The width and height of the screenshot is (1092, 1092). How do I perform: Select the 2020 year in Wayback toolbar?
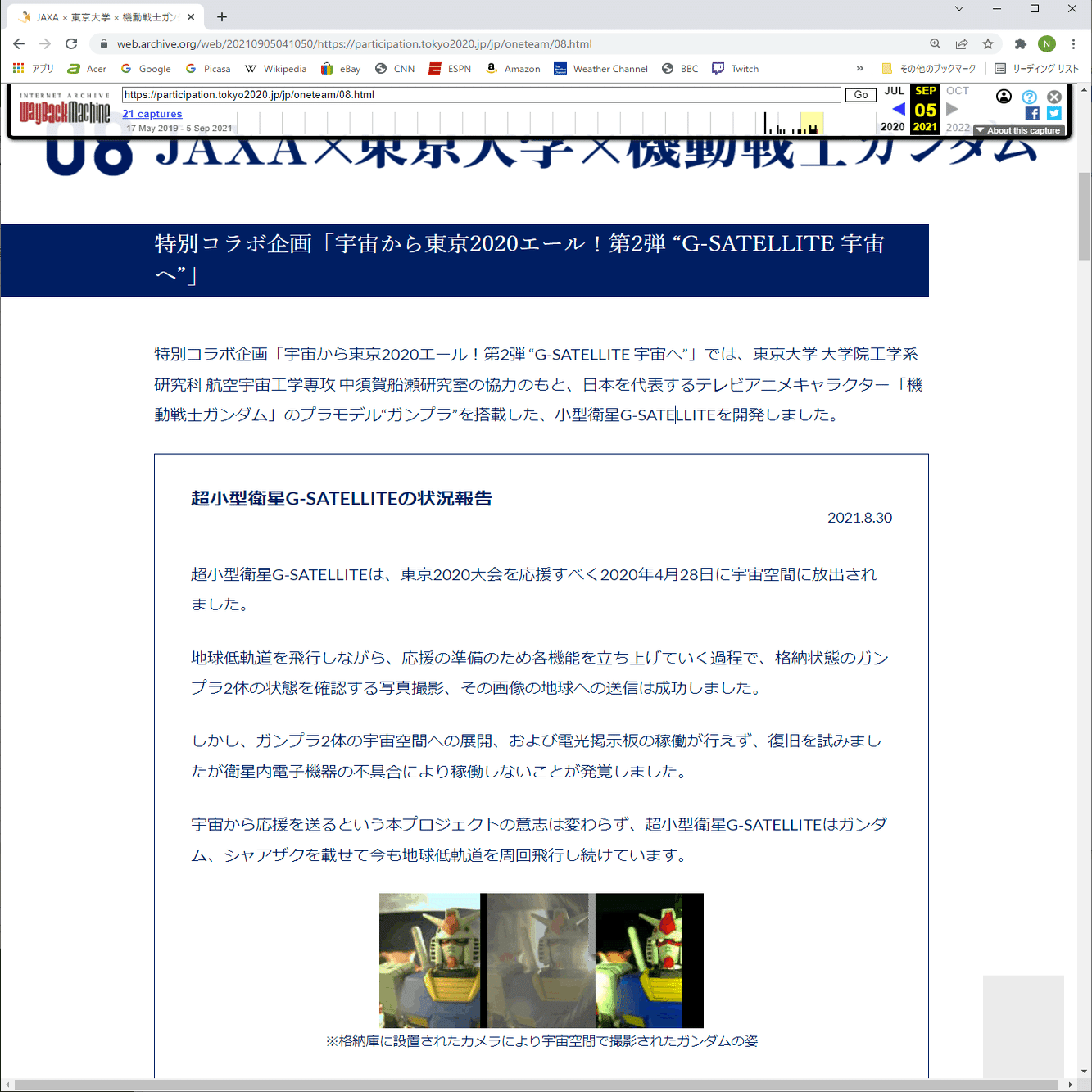[893, 127]
